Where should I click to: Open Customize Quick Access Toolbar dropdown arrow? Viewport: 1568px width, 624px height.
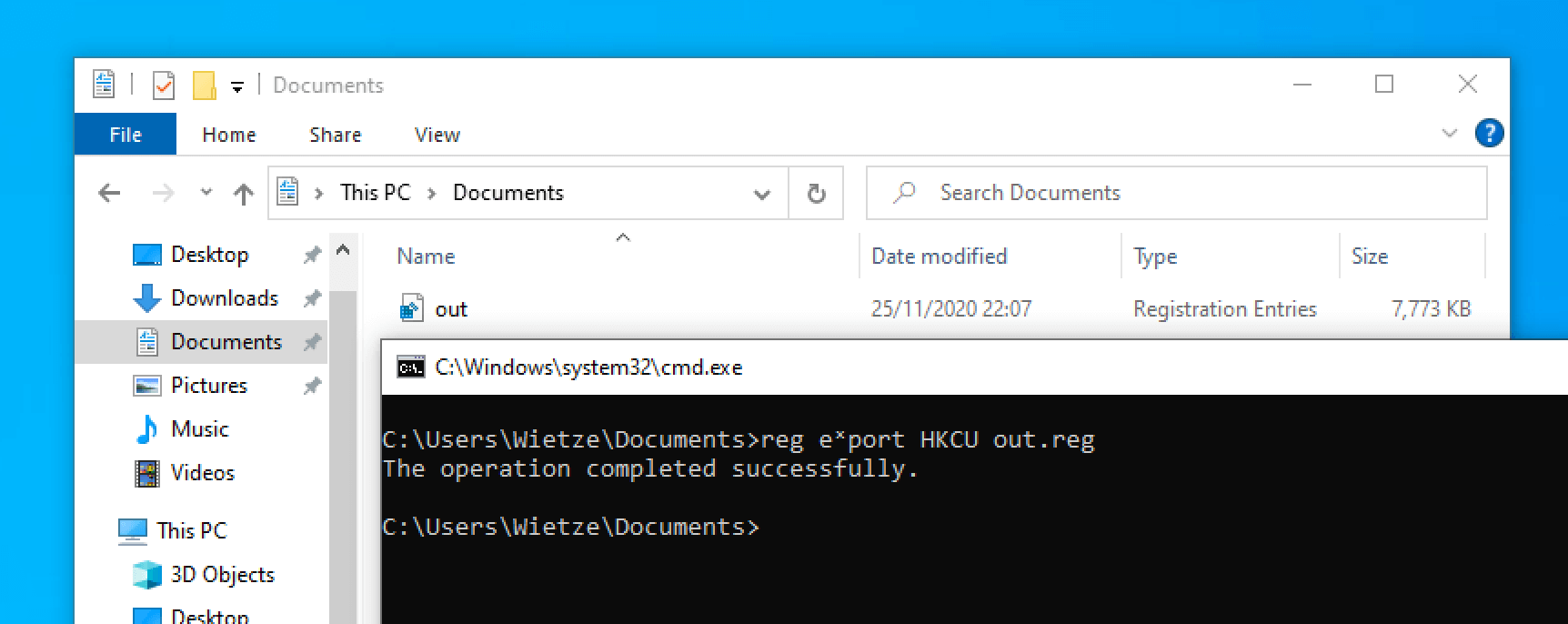(x=237, y=87)
